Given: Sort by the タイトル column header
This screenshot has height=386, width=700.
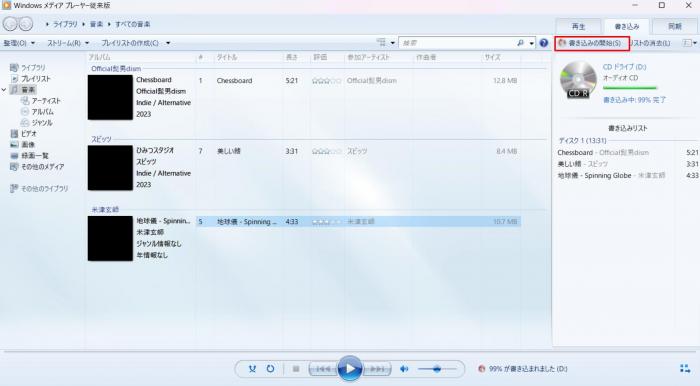Looking at the screenshot, I should [x=227, y=57].
